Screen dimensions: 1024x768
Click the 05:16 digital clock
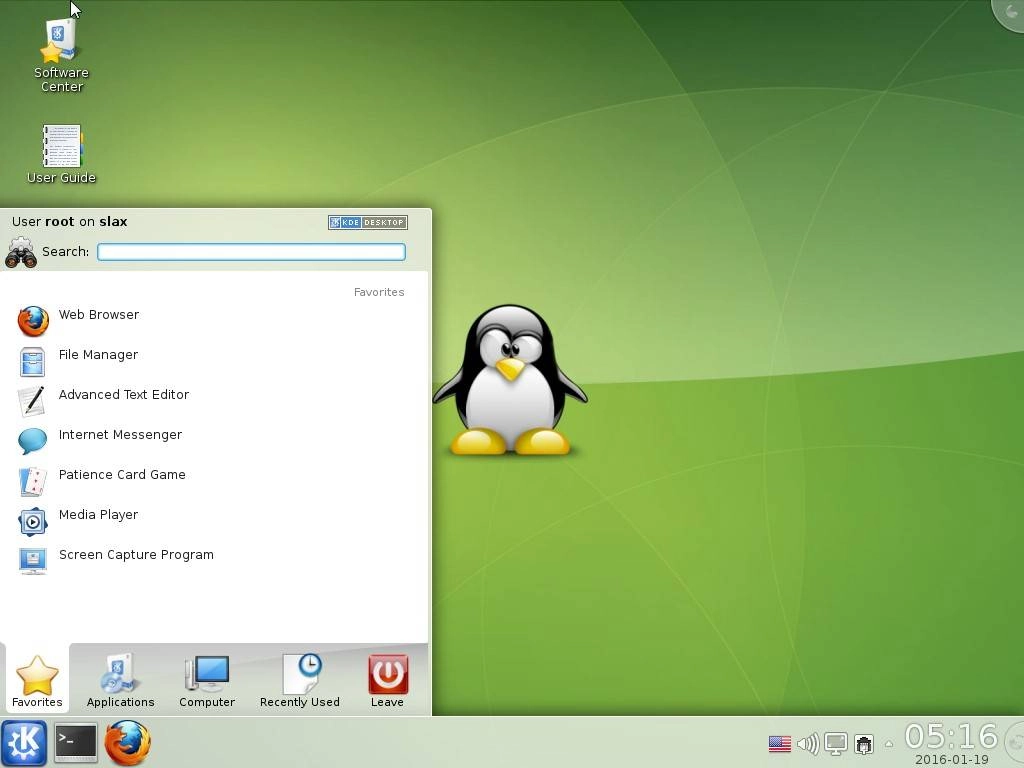click(952, 737)
